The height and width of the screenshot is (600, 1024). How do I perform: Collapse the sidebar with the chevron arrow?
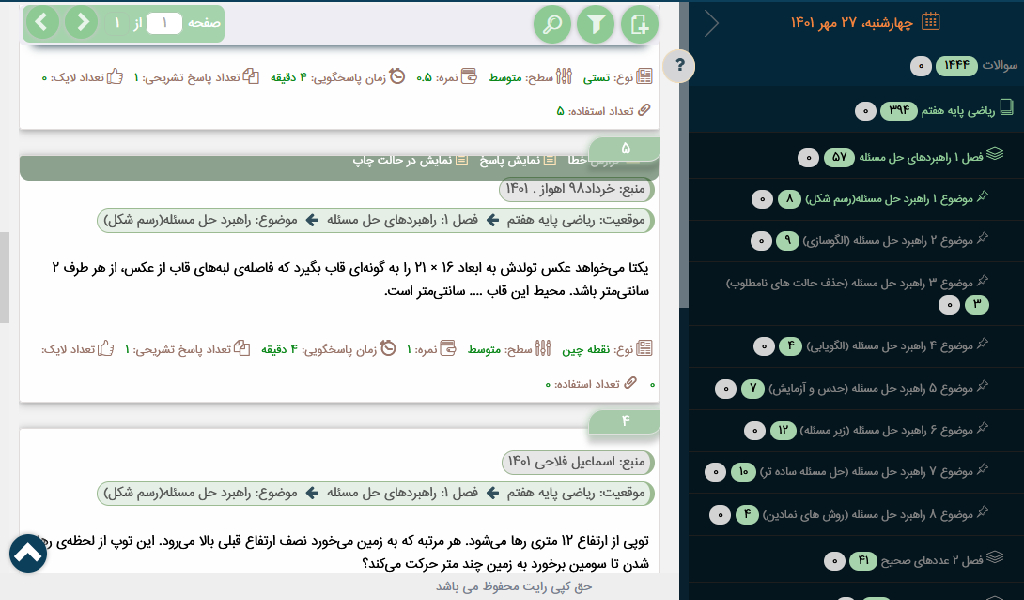pyautogui.click(x=712, y=24)
